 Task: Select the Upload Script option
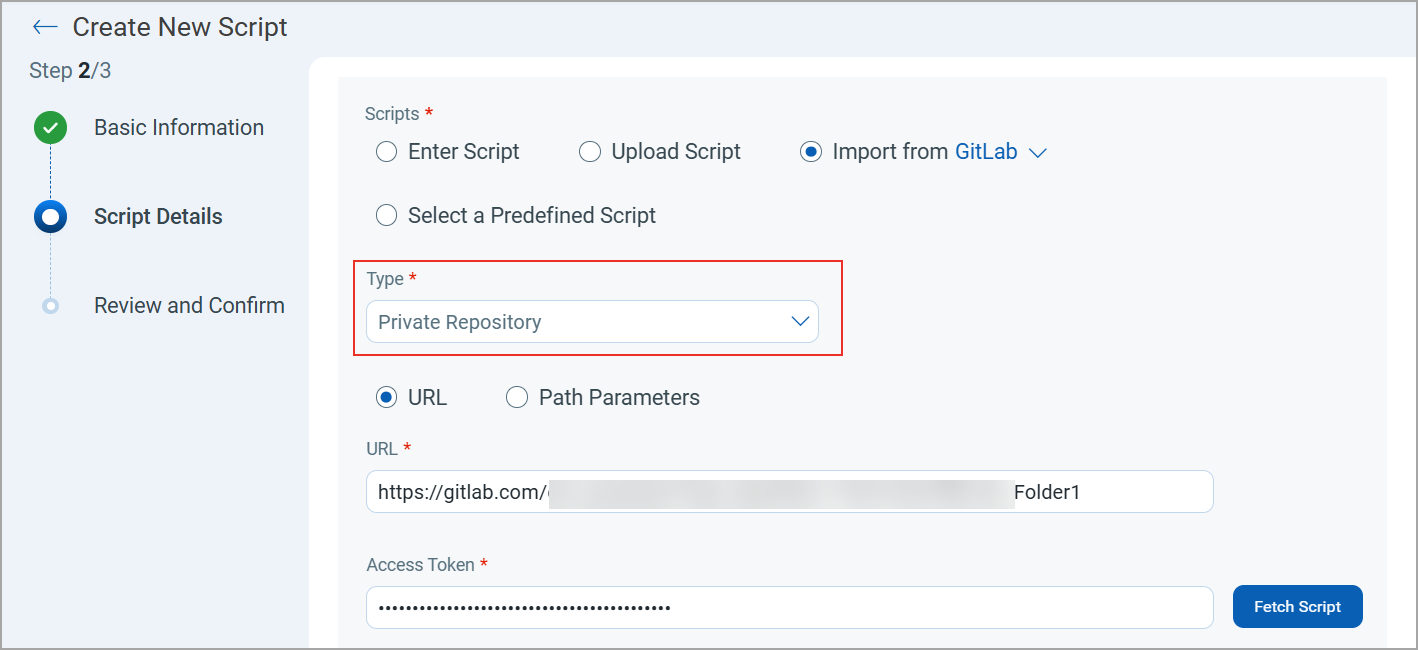coord(590,152)
